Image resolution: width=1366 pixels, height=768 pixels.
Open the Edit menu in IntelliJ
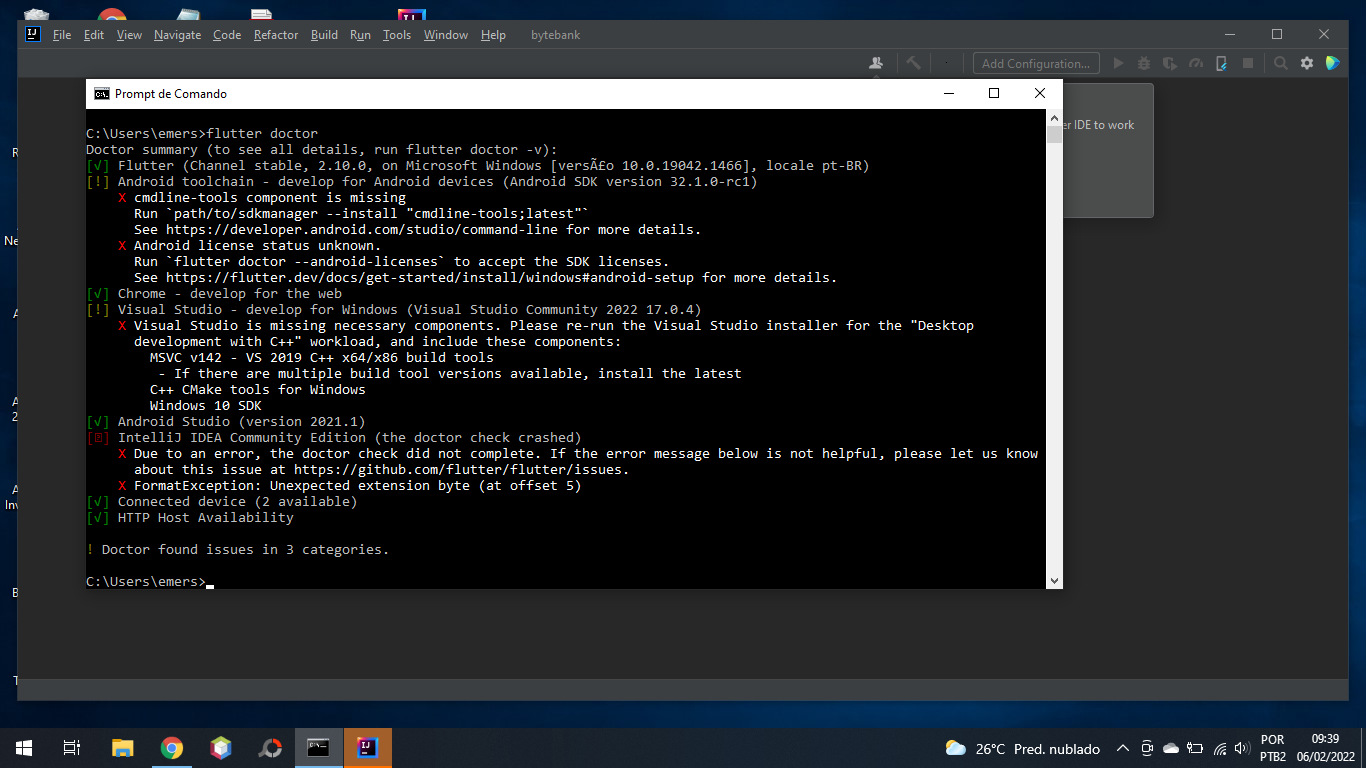(x=94, y=35)
